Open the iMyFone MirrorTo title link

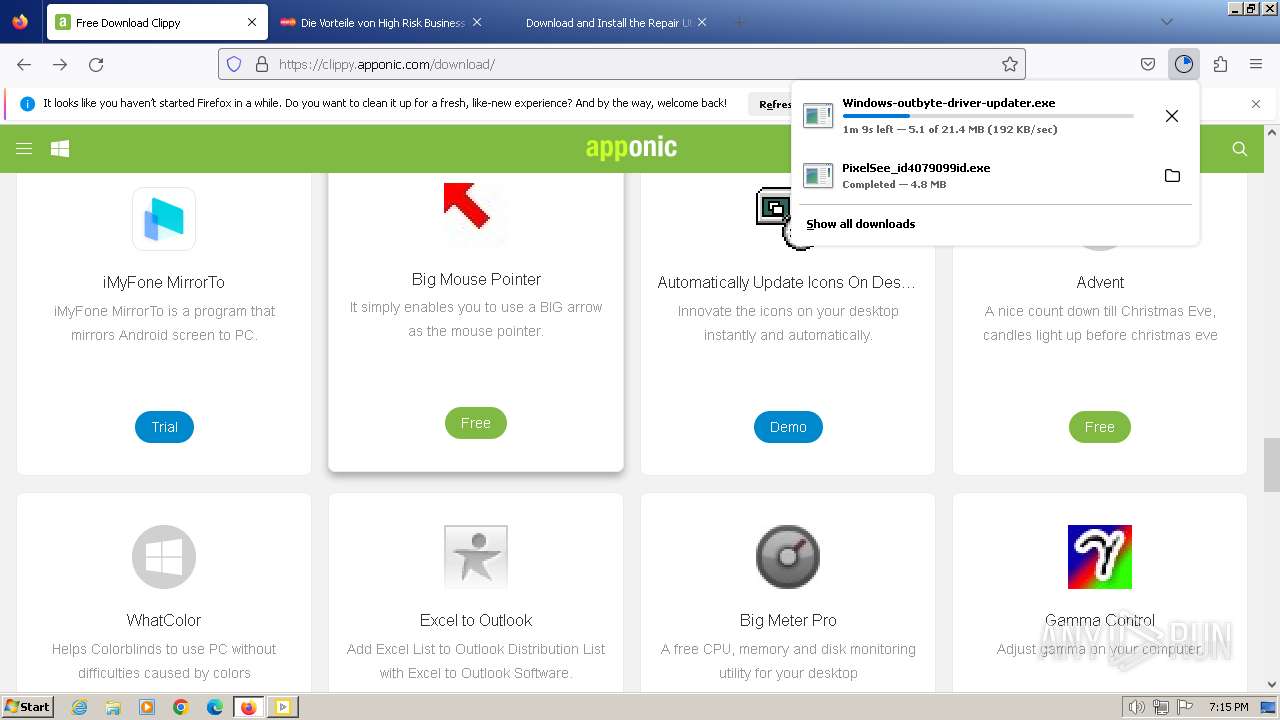click(164, 283)
